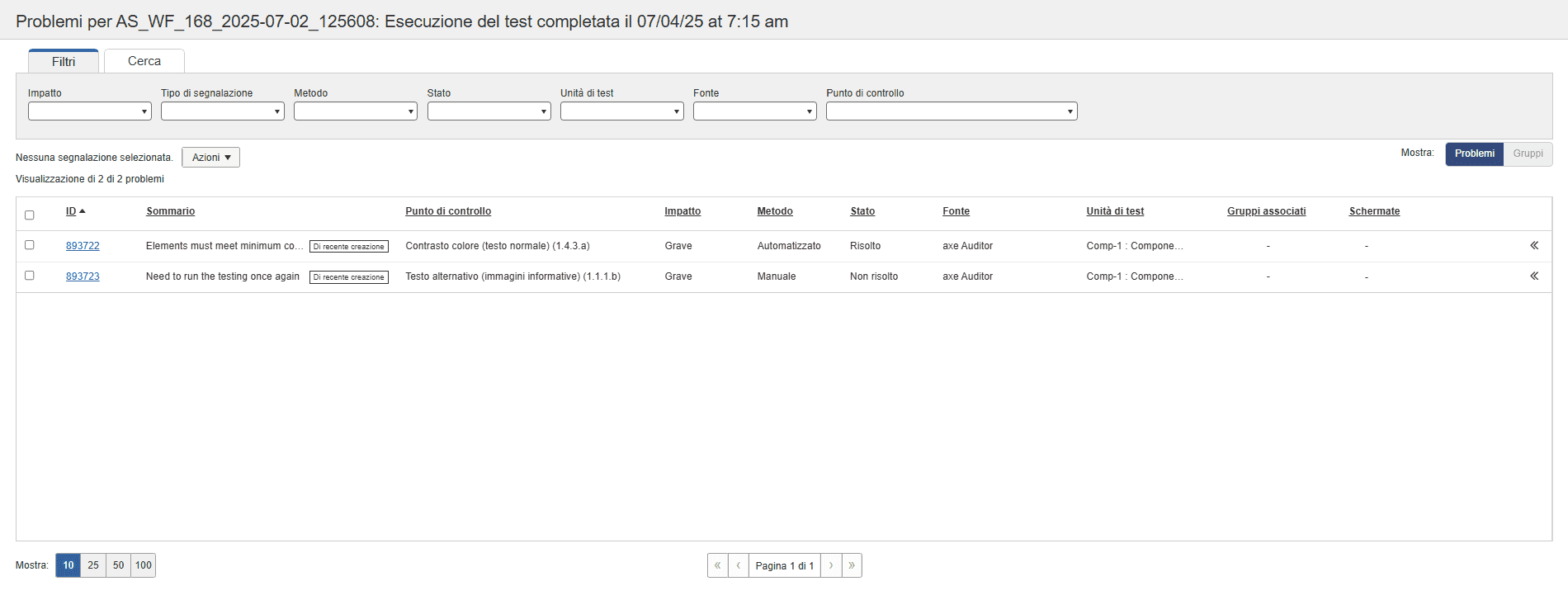Go to first page pagination arrow
The width and height of the screenshot is (1568, 600).
(x=717, y=565)
